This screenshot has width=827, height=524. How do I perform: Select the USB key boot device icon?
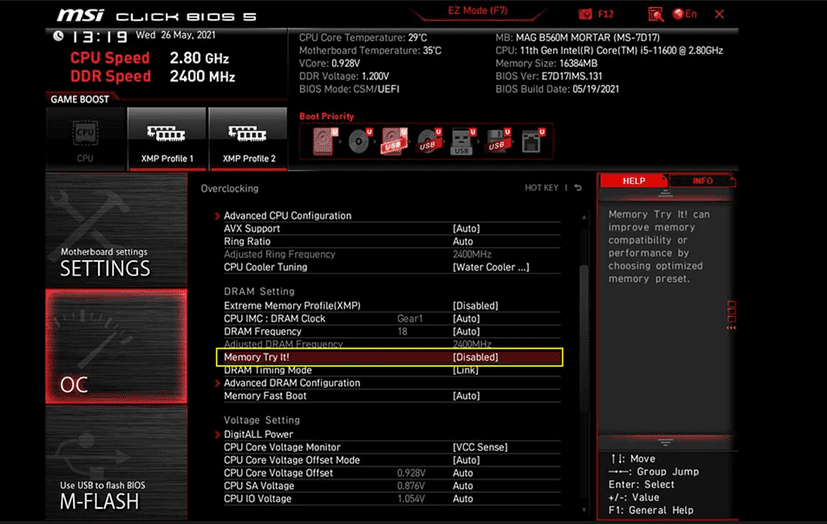click(x=463, y=141)
